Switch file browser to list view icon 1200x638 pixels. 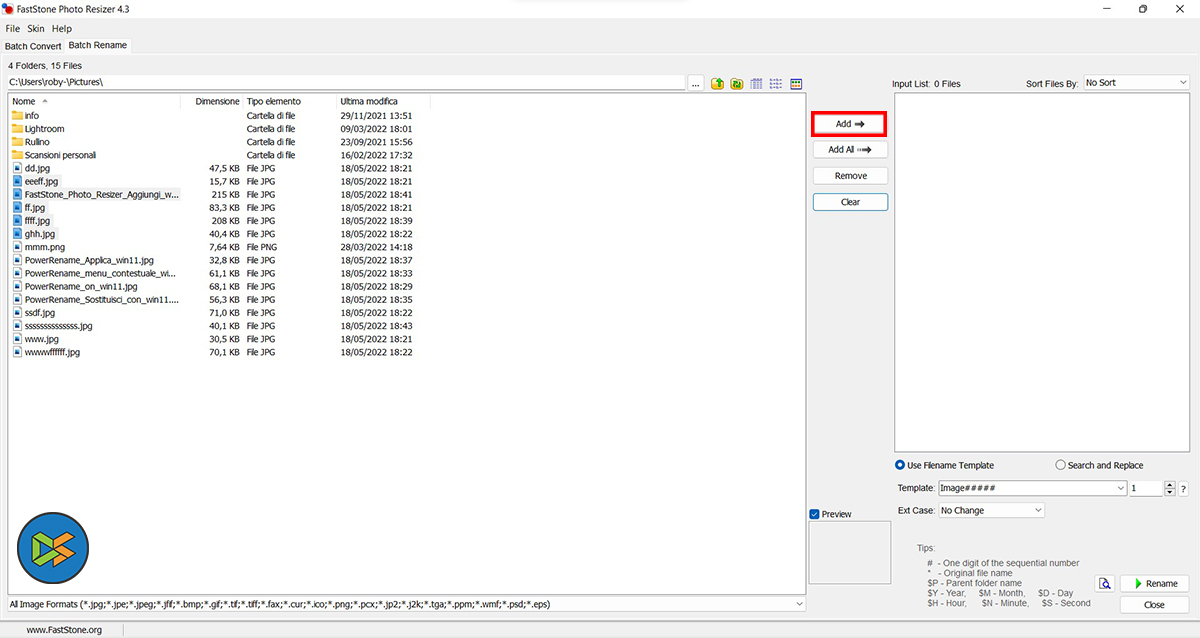click(x=776, y=83)
